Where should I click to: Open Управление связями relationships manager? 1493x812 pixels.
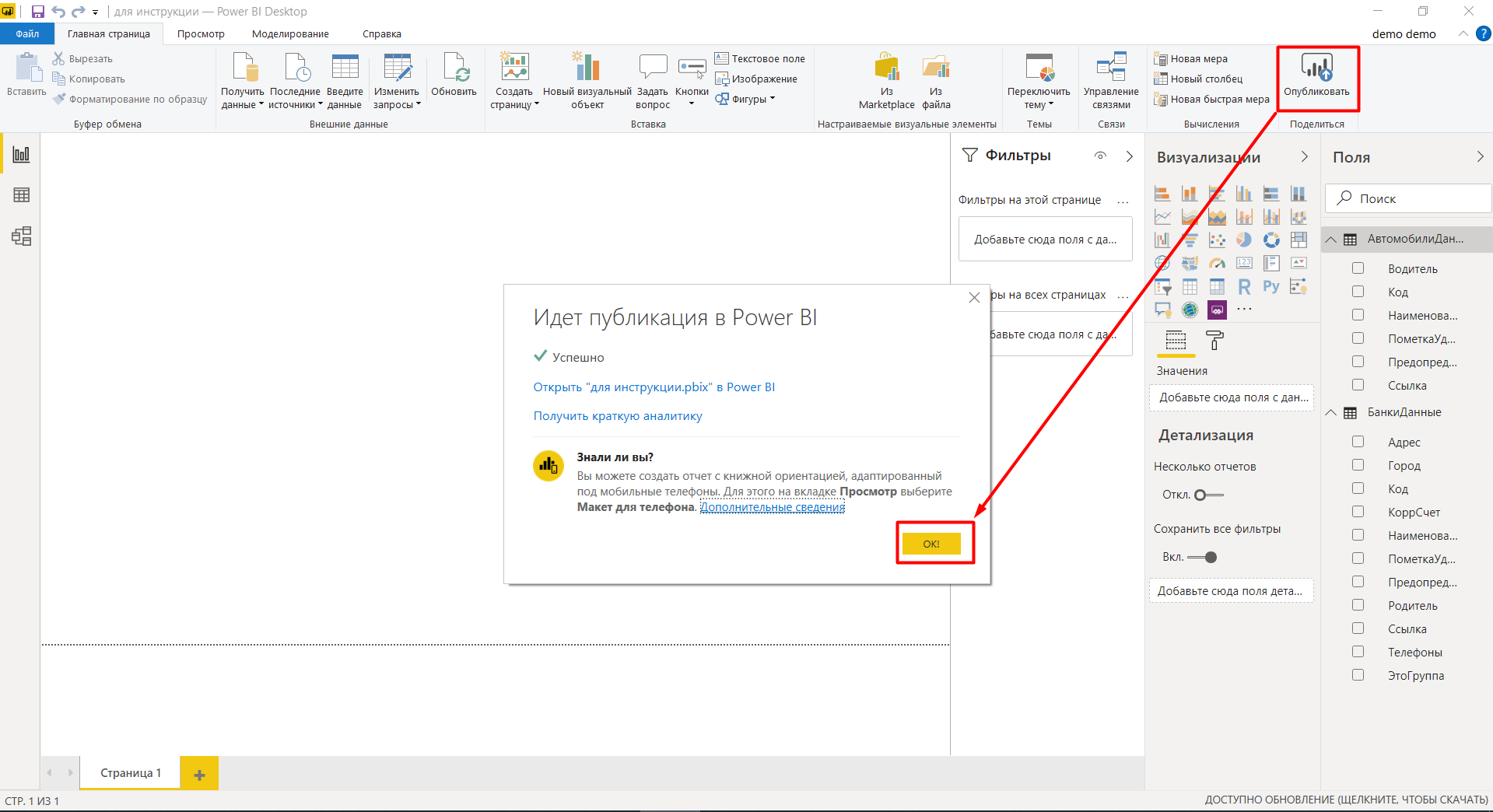1111,81
